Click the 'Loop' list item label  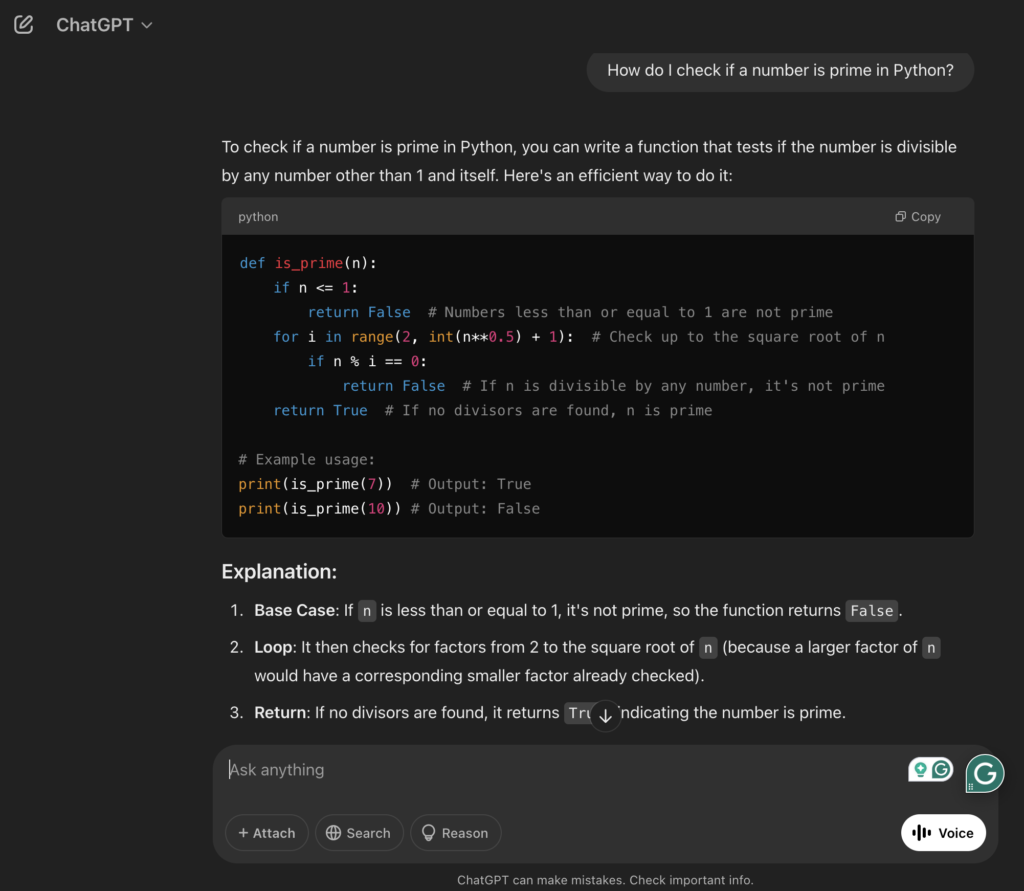pos(273,647)
